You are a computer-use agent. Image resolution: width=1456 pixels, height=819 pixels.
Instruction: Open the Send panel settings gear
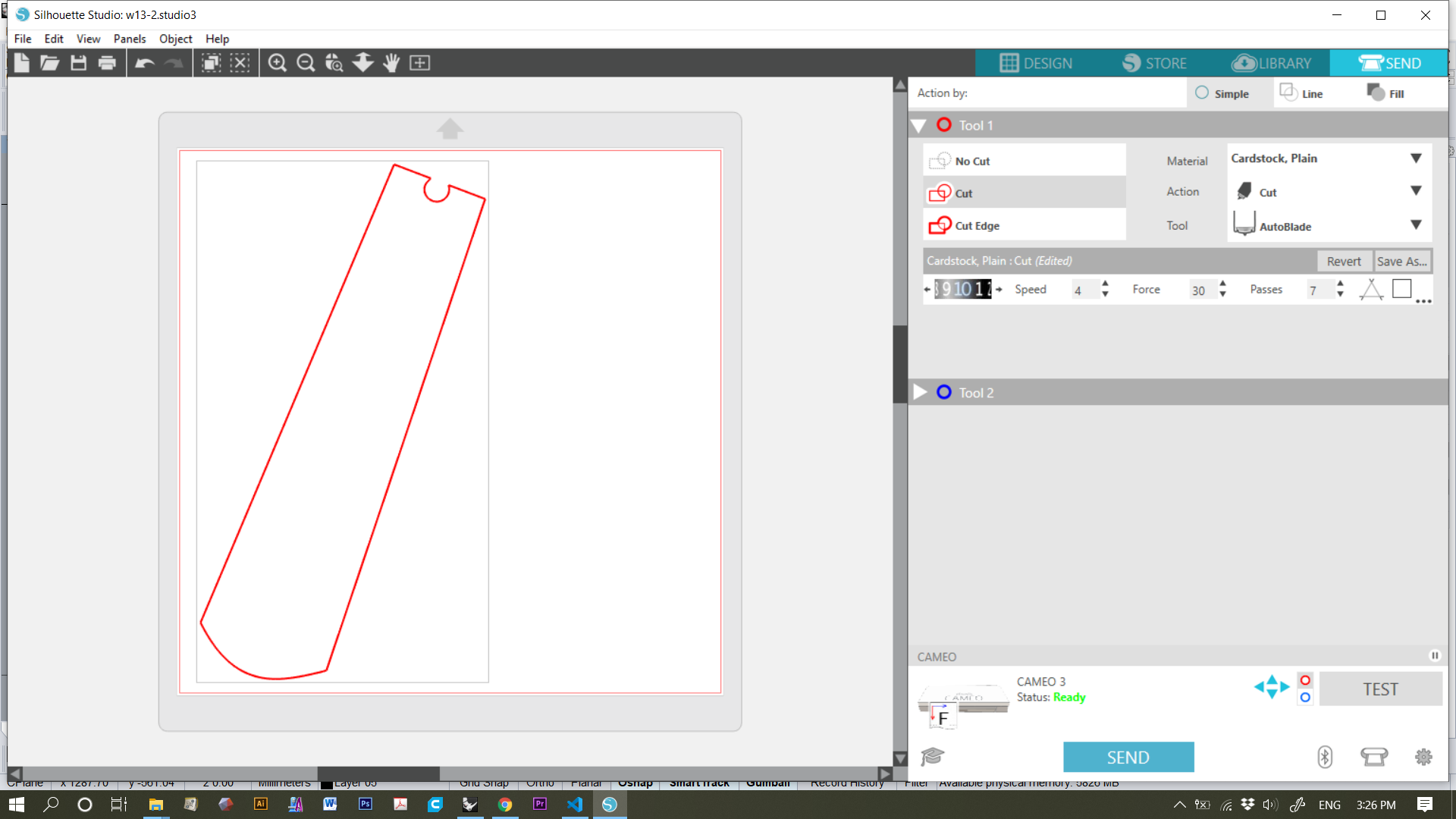click(x=1423, y=756)
